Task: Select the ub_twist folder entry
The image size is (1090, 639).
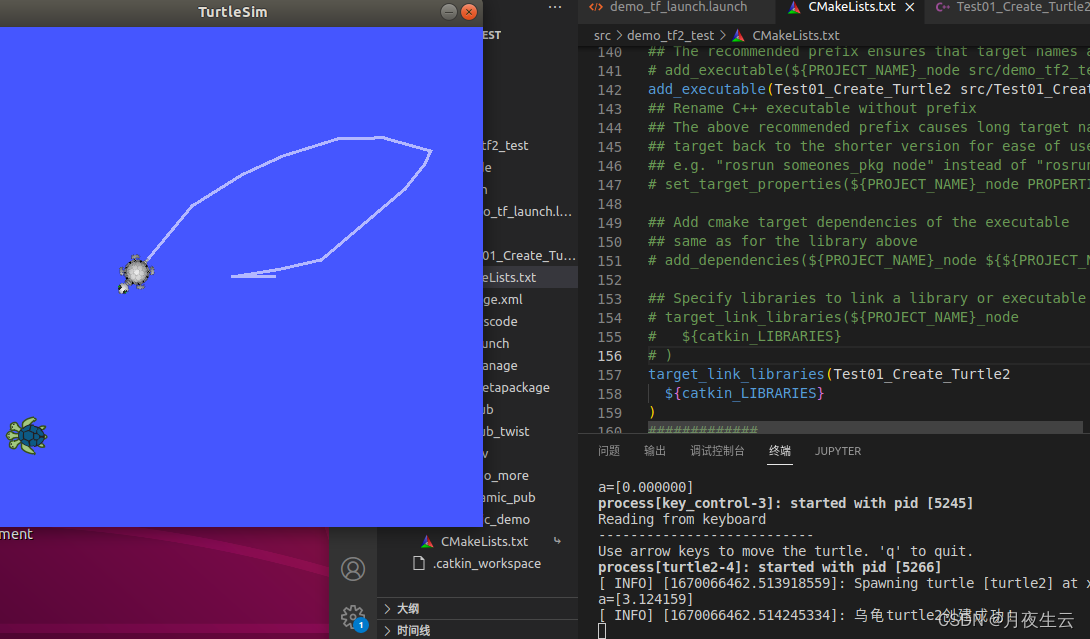Action: (506, 431)
